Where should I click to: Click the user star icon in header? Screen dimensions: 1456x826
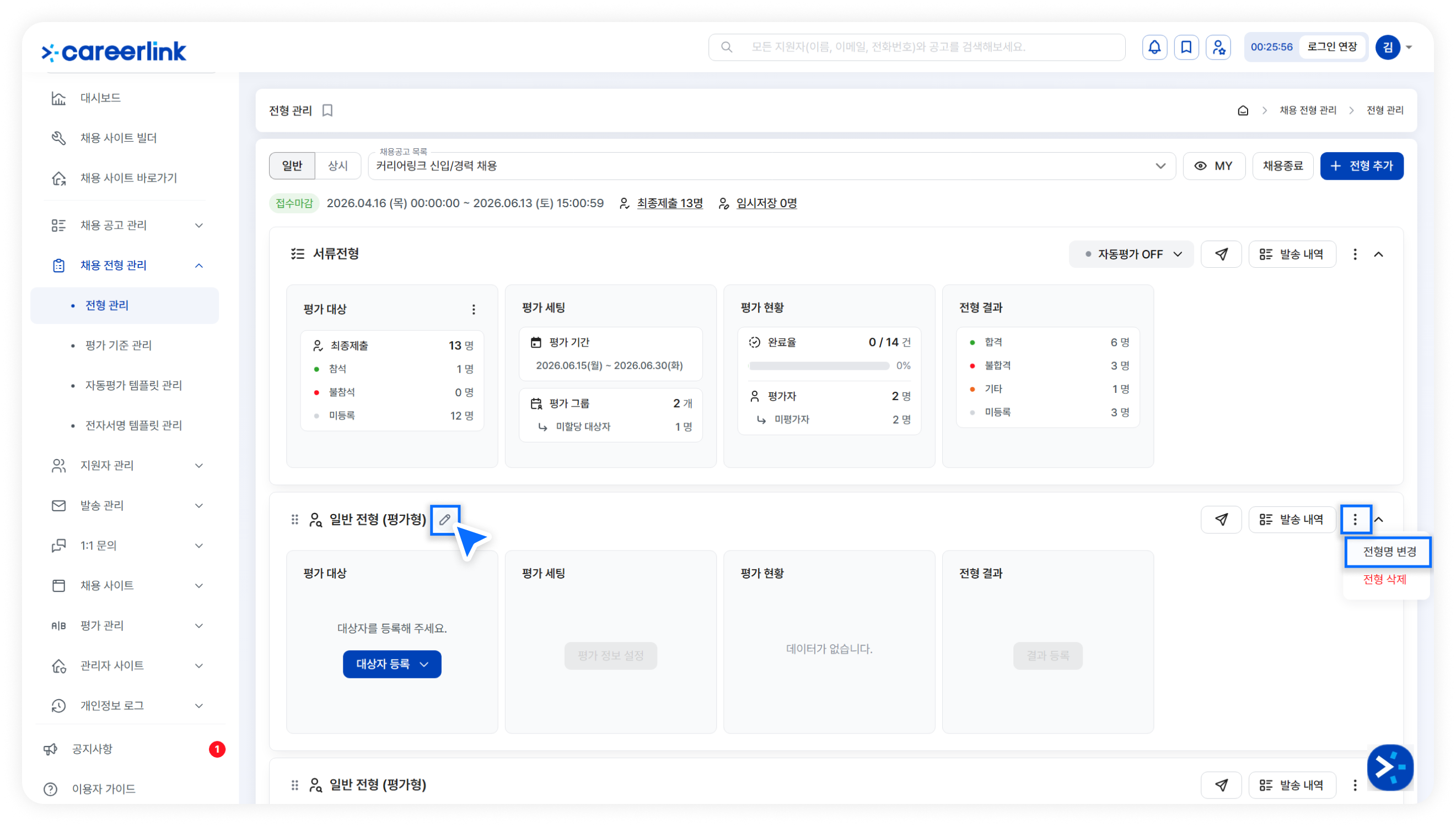pyautogui.click(x=1218, y=47)
